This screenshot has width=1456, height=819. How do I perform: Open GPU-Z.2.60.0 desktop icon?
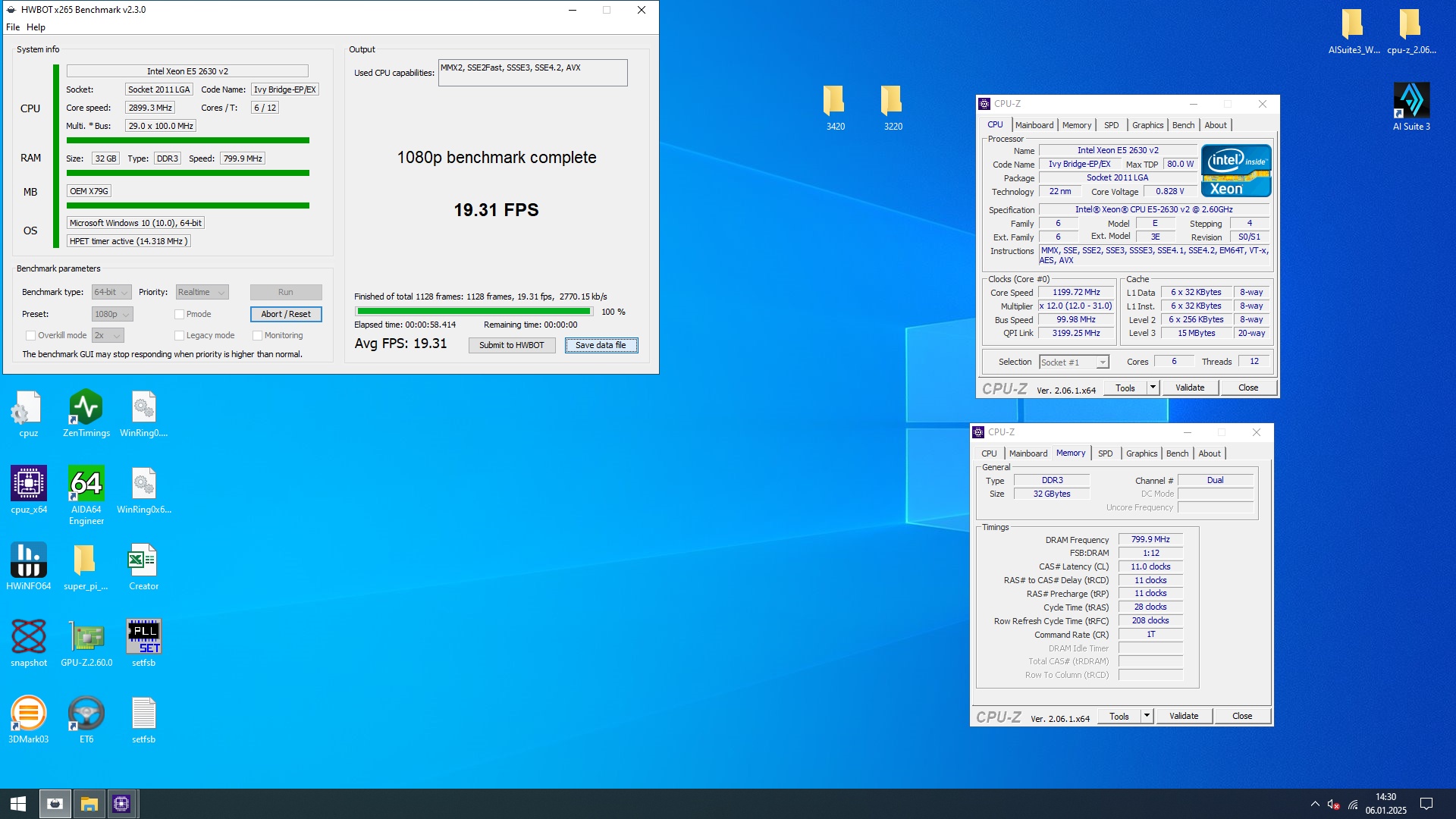tap(86, 643)
